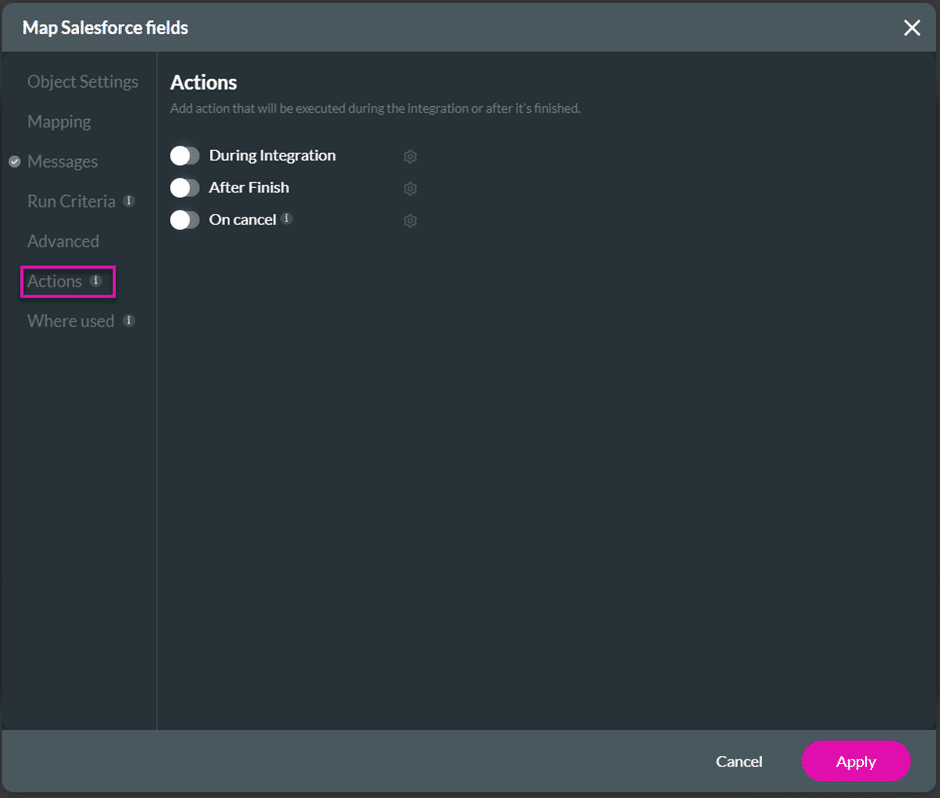Screen dimensions: 940x798
Task: Select Messages in the sidebar
Action: (63, 162)
